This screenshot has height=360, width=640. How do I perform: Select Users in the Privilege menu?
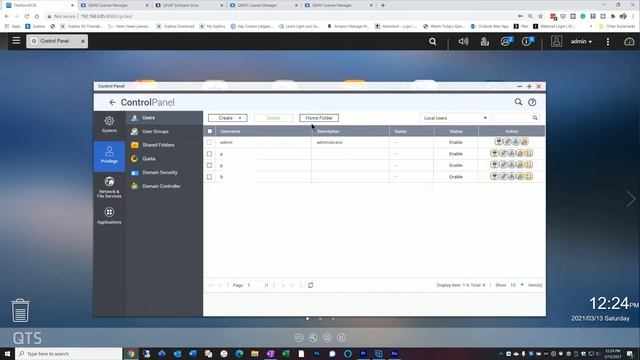(164, 118)
